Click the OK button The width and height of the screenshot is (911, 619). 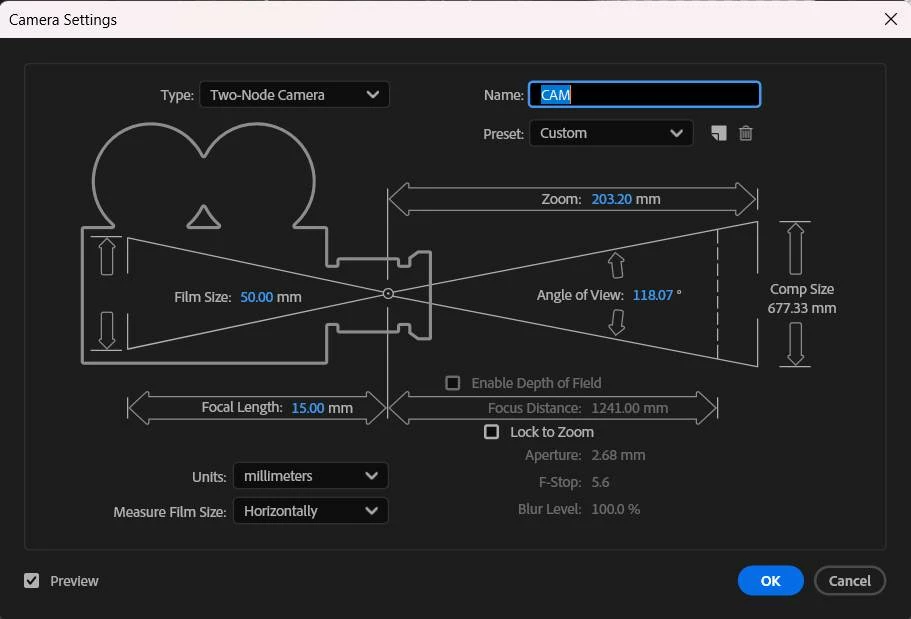pos(770,581)
